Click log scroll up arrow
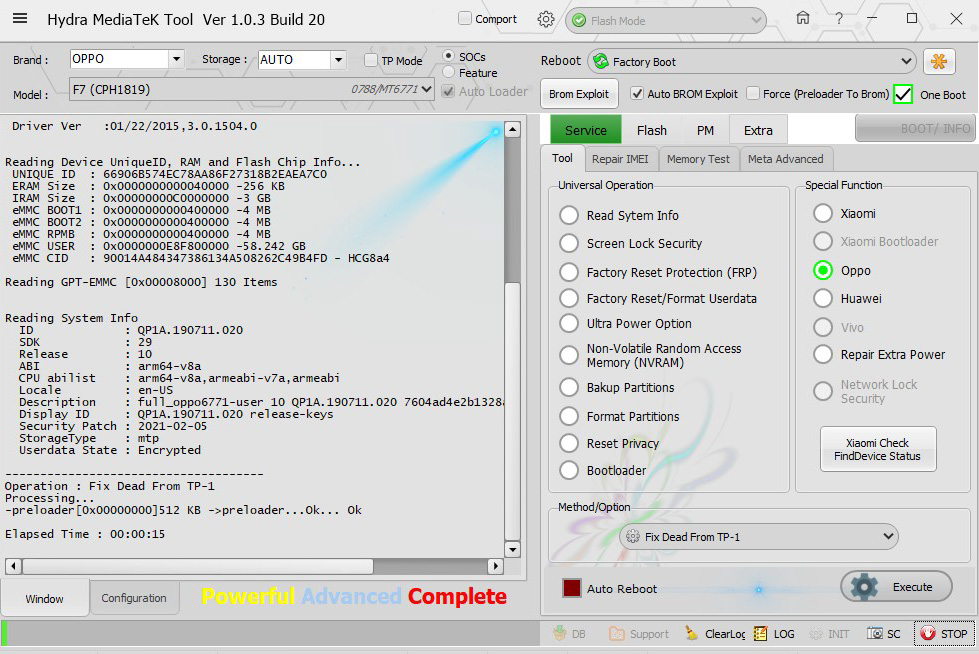The height and width of the screenshot is (654, 979). pyautogui.click(x=513, y=129)
